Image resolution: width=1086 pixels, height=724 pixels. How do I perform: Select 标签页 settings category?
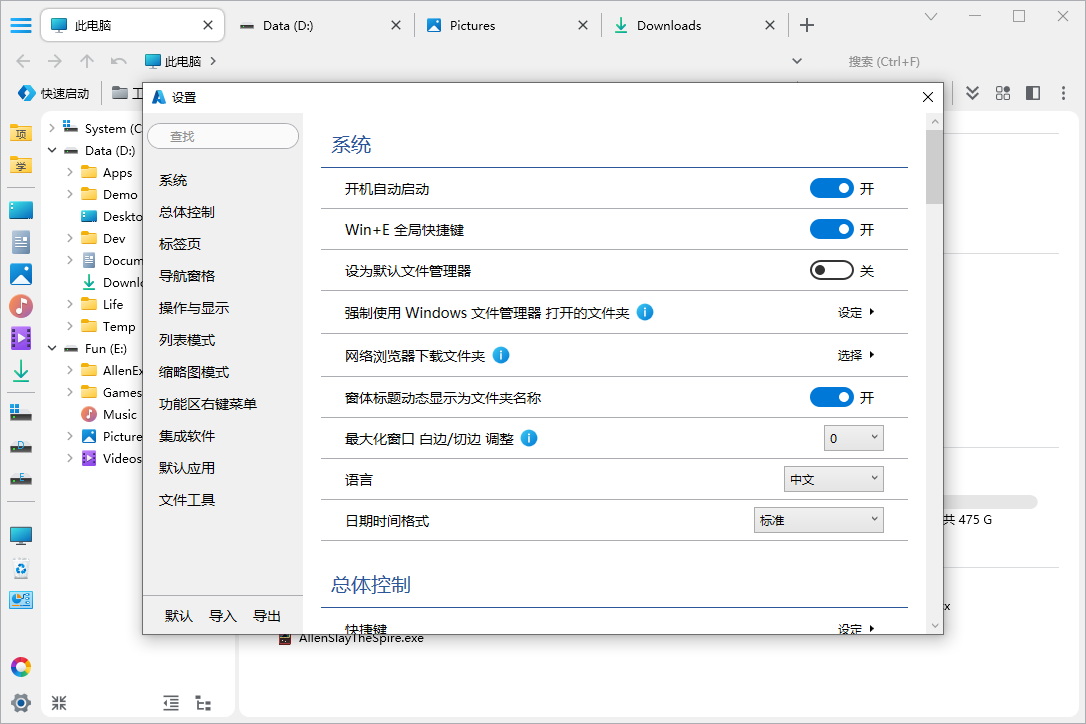180,244
